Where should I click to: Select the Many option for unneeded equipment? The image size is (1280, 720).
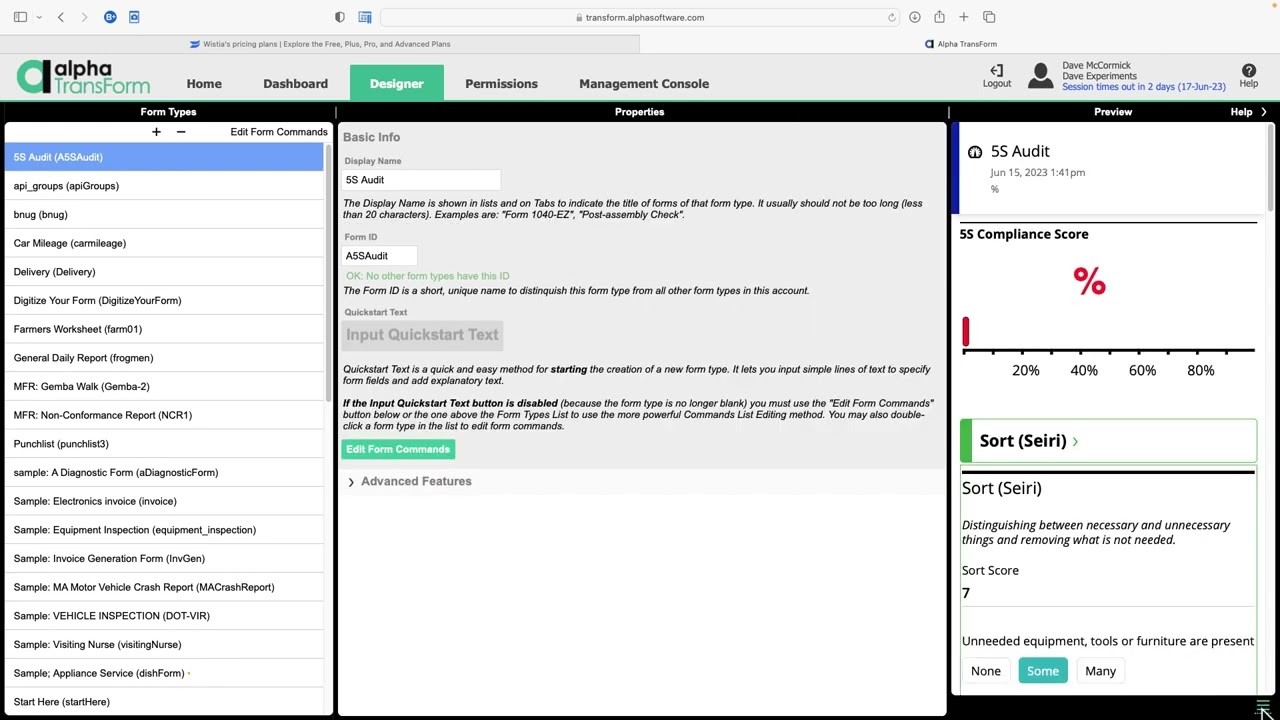(x=1100, y=671)
